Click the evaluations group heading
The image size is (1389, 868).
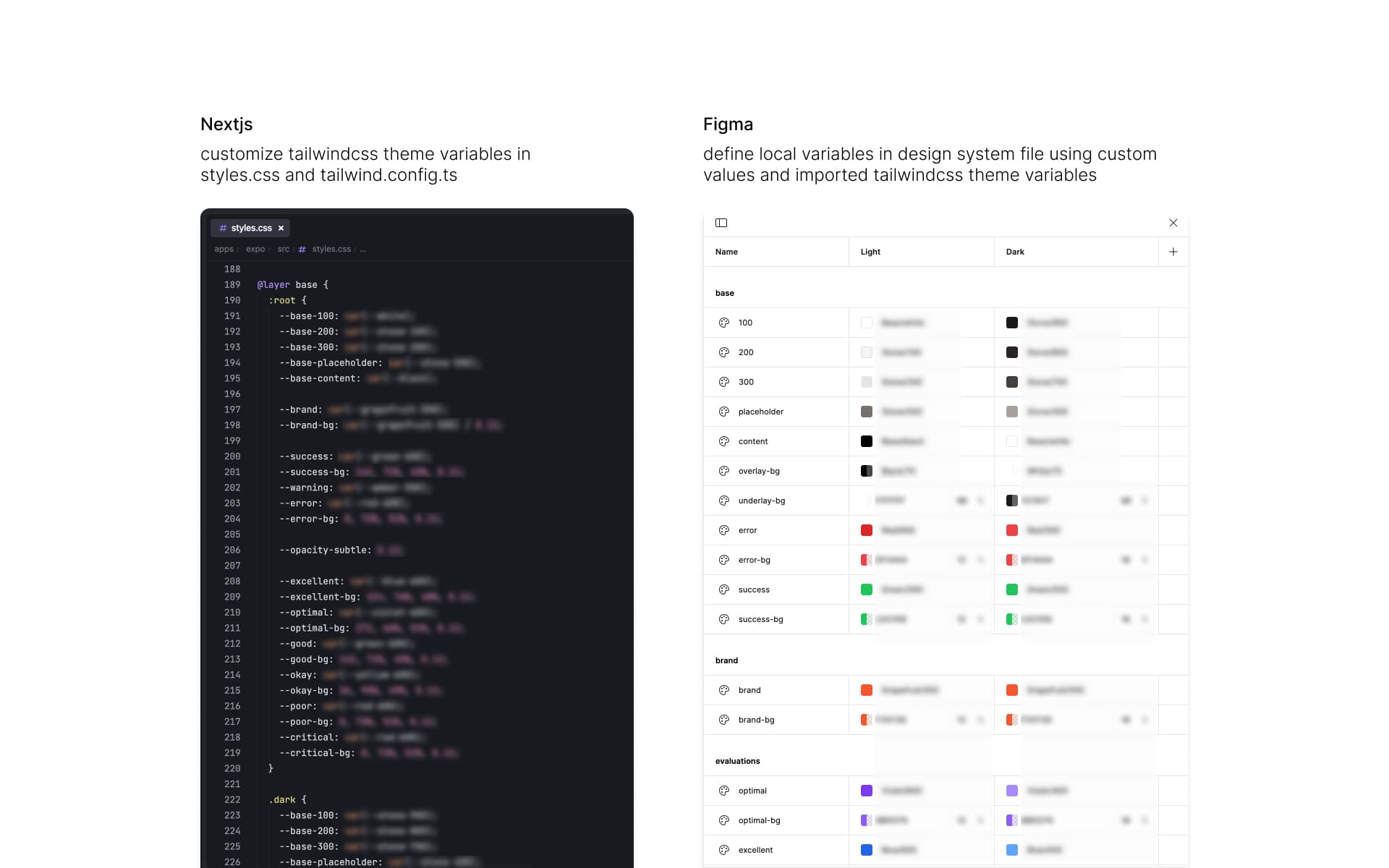tap(737, 761)
